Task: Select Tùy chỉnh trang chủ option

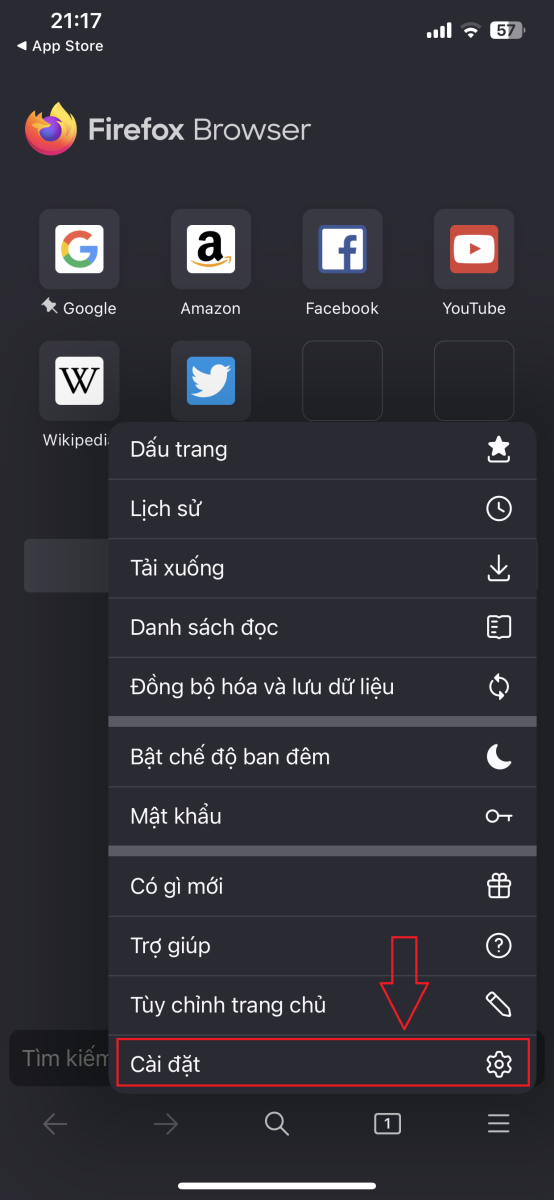Action: [322, 1005]
